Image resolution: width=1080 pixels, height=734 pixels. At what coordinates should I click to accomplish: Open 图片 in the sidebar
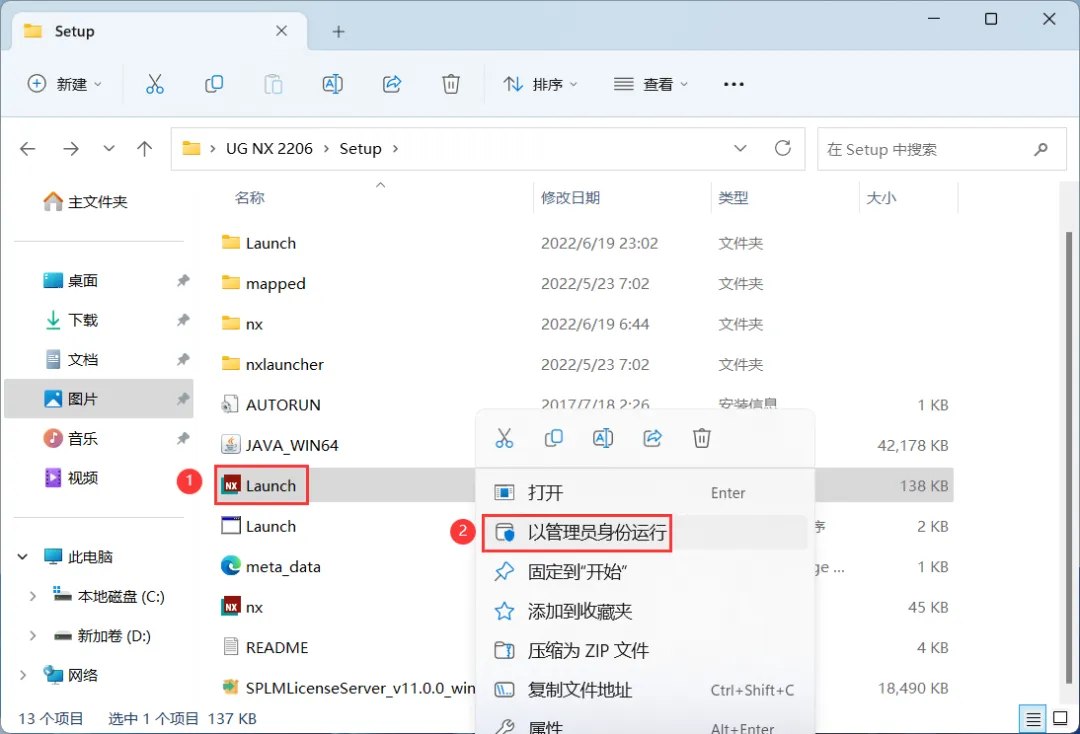pos(98,398)
